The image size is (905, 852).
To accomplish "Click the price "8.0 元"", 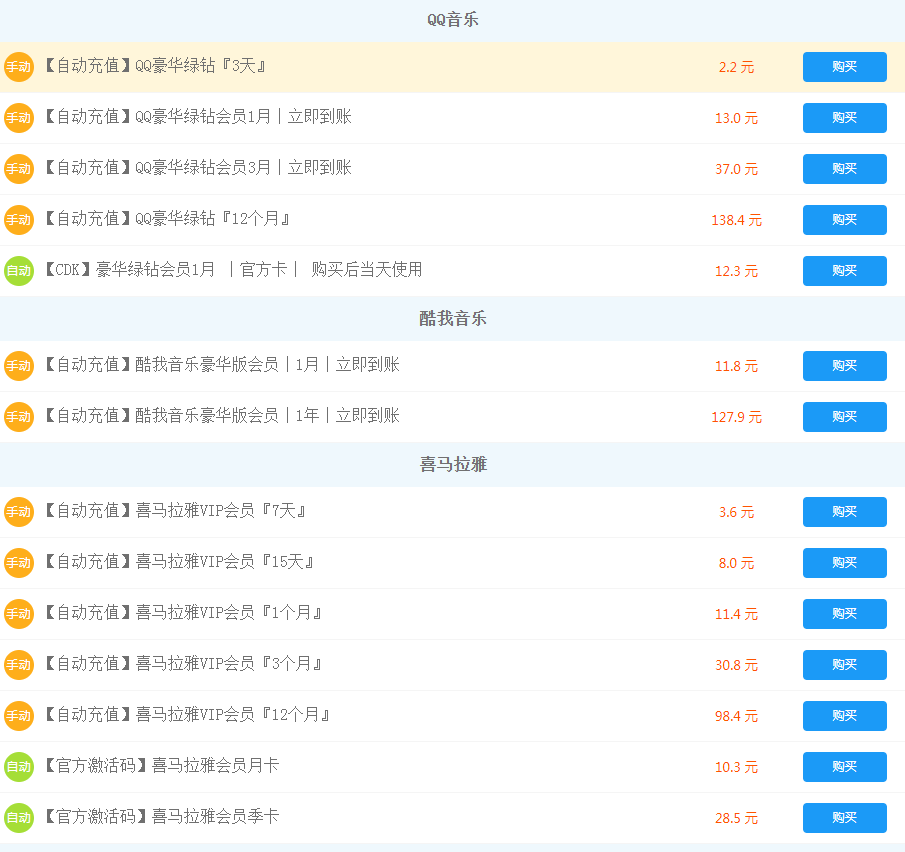I will tap(736, 563).
